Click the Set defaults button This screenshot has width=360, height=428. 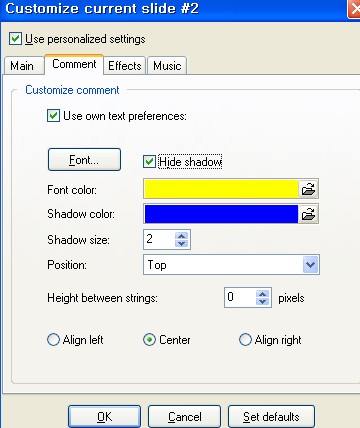tap(271, 417)
